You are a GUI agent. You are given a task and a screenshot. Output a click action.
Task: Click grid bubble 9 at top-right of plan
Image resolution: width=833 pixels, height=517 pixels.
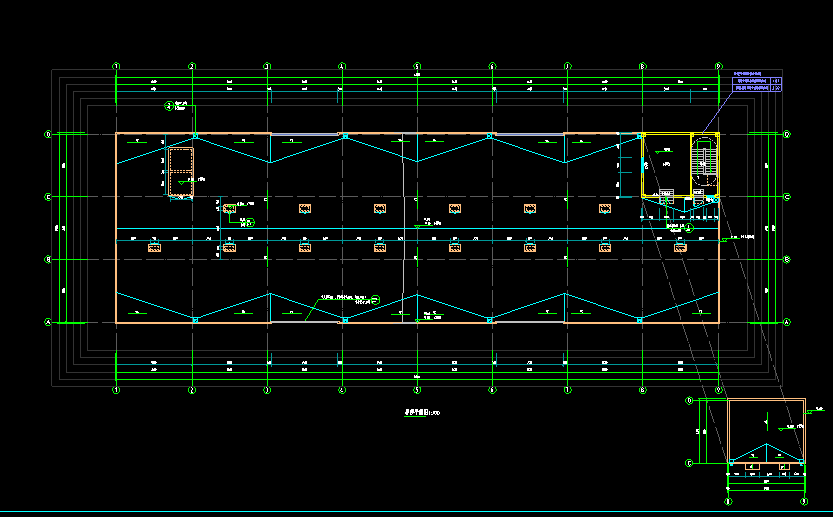click(718, 67)
